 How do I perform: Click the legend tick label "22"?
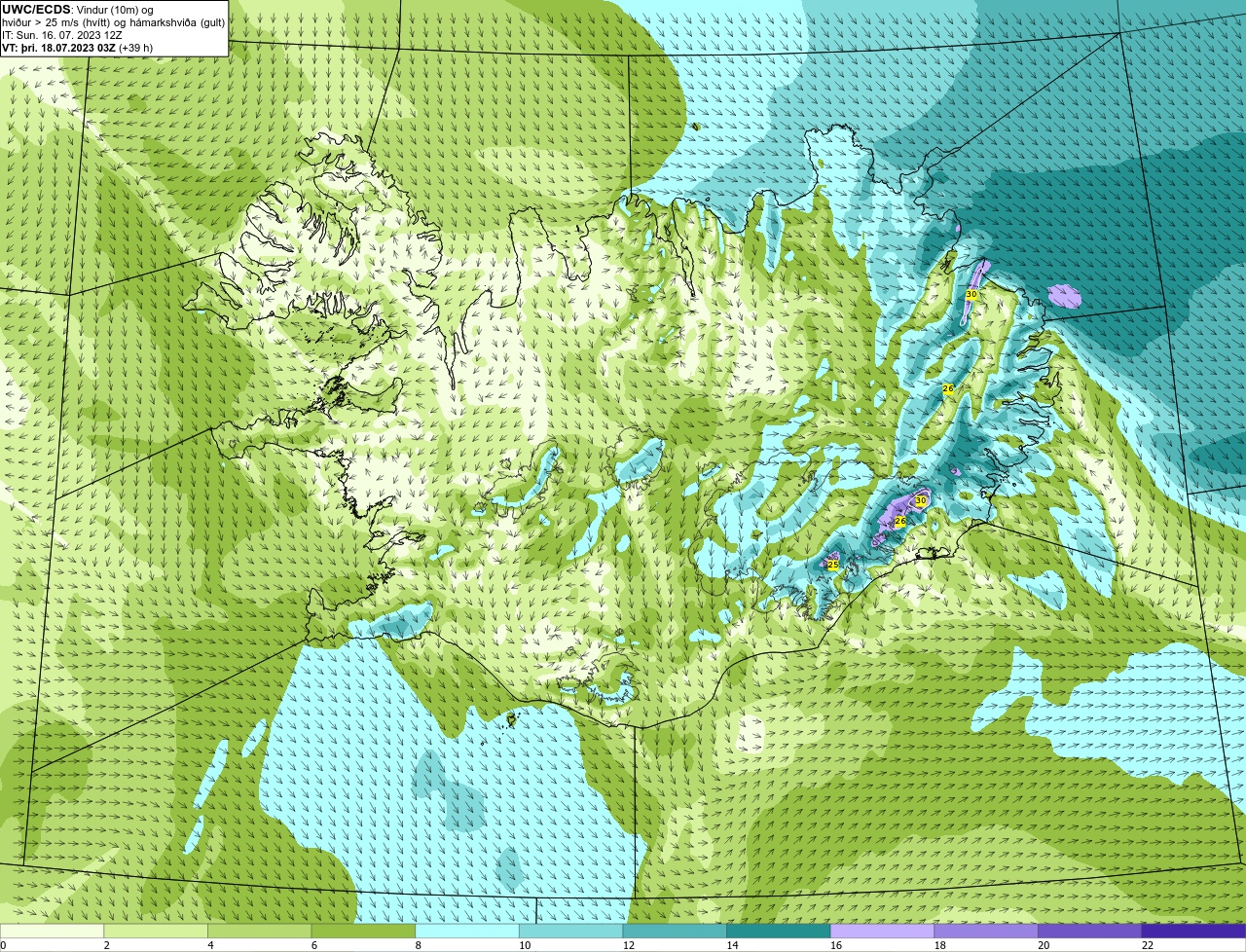1148,945
